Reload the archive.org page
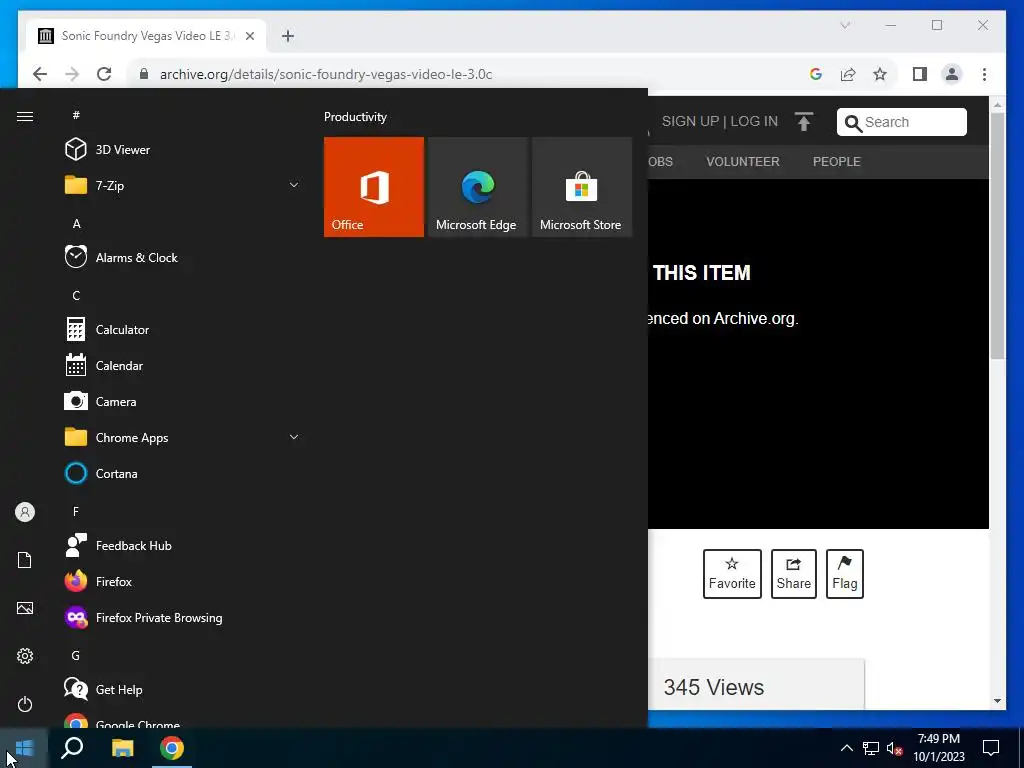The image size is (1024, 768). pyautogui.click(x=104, y=74)
